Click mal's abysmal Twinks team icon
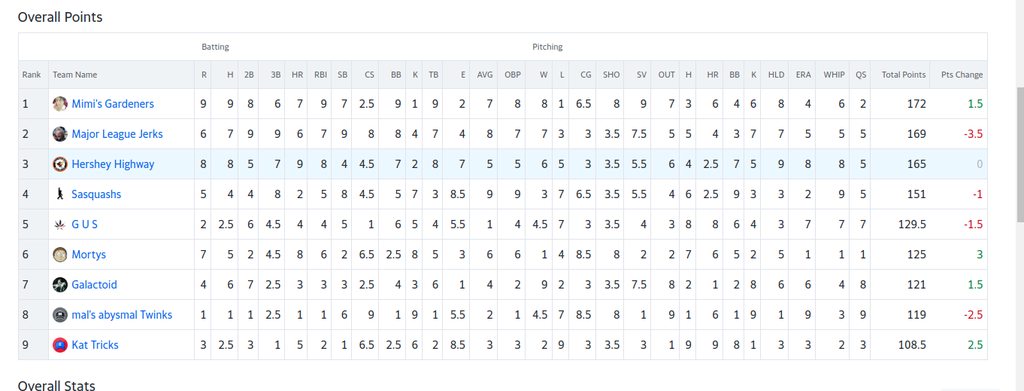Screen dimensions: 1024x391 (60, 315)
